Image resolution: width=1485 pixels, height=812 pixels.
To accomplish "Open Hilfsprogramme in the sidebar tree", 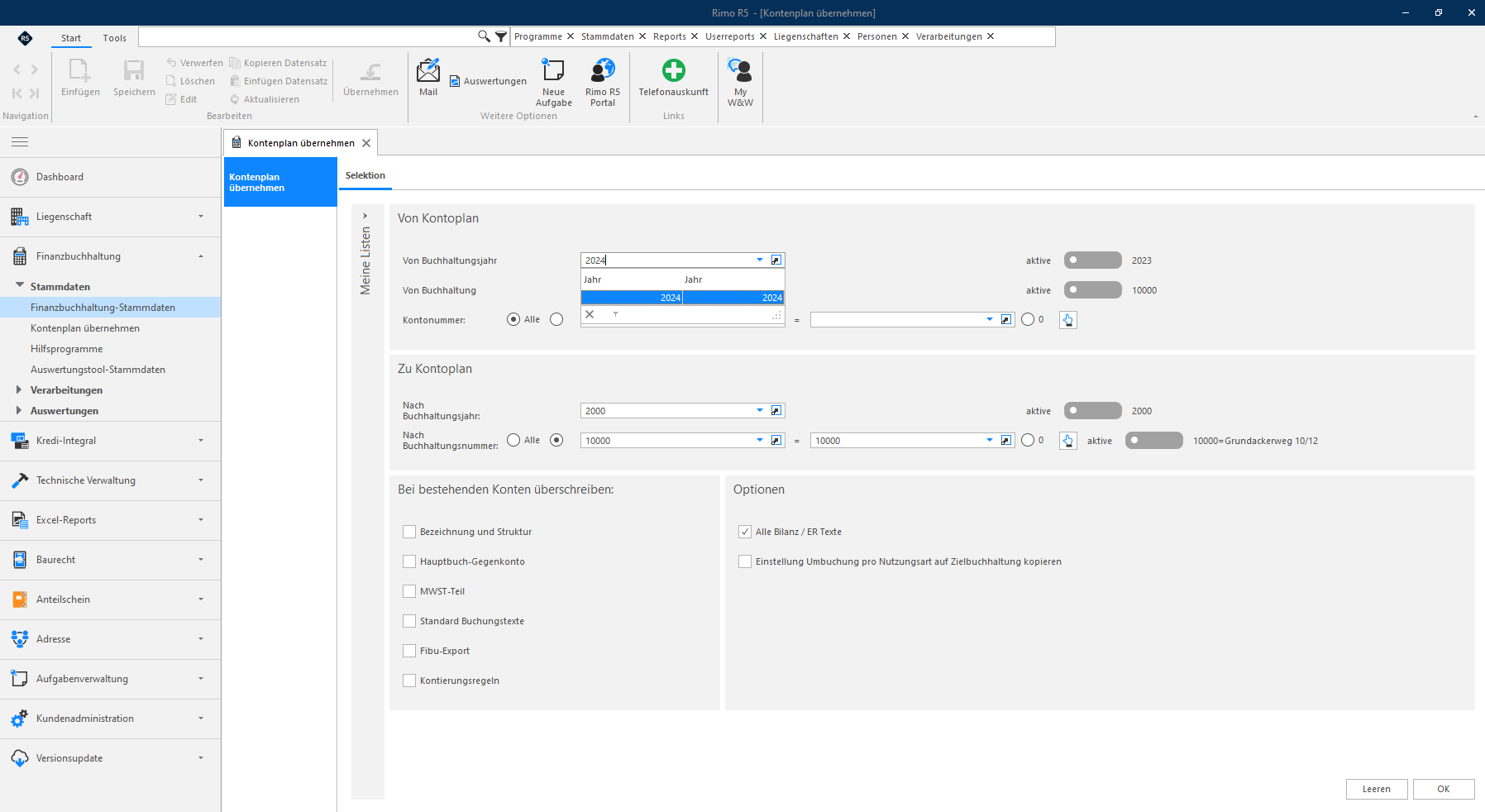I will click(67, 349).
